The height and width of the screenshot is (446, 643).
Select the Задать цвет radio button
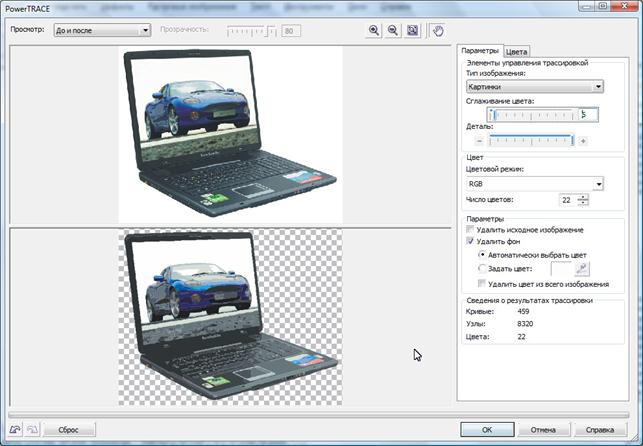pyautogui.click(x=482, y=268)
